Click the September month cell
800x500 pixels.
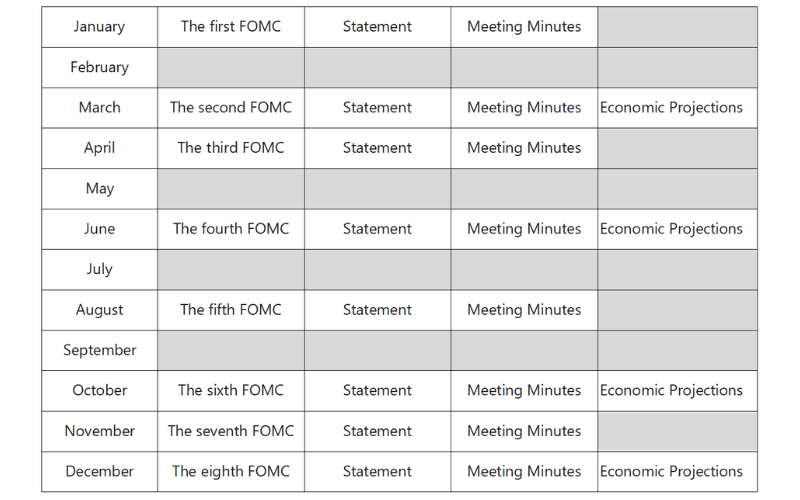[x=99, y=350]
